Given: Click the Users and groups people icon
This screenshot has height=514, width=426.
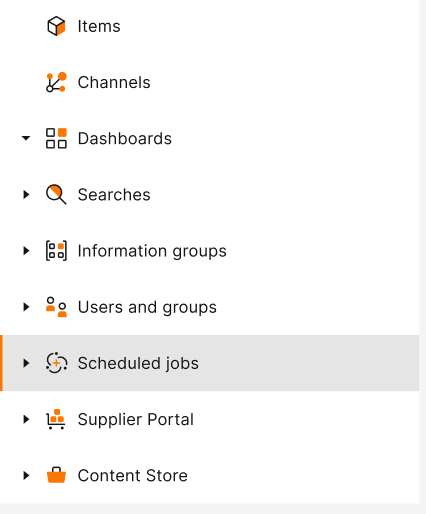Looking at the screenshot, I should coord(56,307).
